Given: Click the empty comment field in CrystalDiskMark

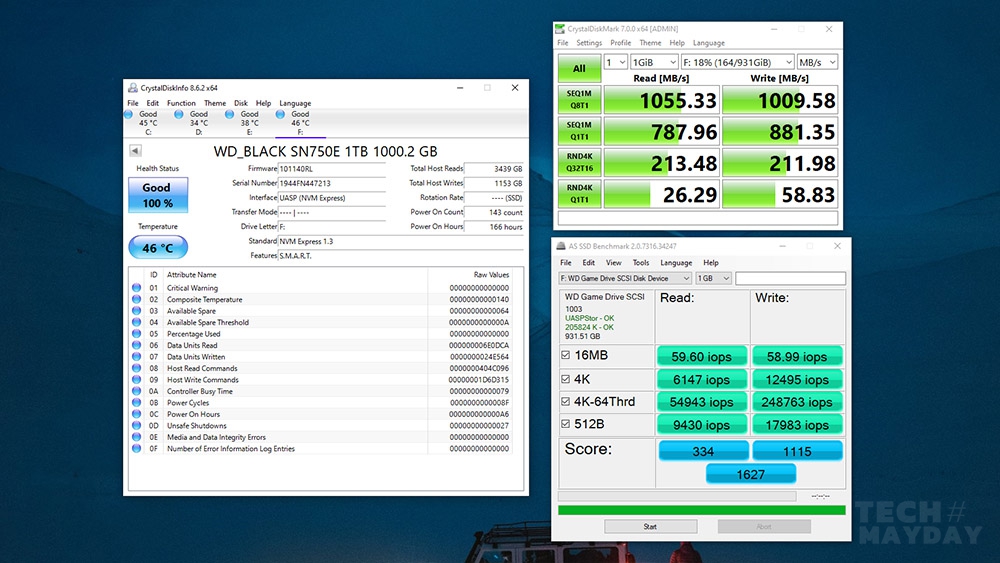Looking at the screenshot, I should click(x=698, y=218).
